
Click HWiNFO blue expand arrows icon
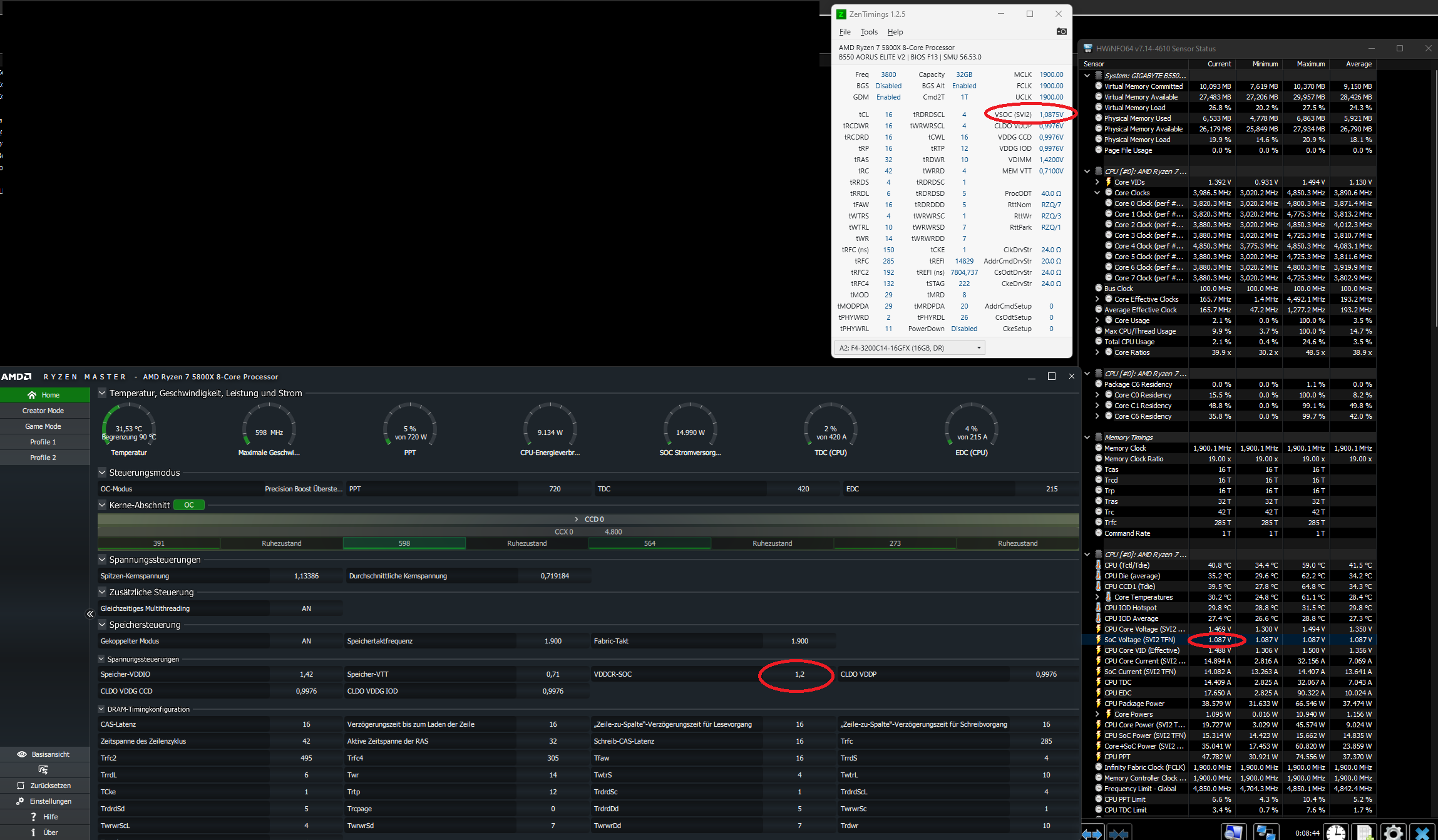point(1092,834)
